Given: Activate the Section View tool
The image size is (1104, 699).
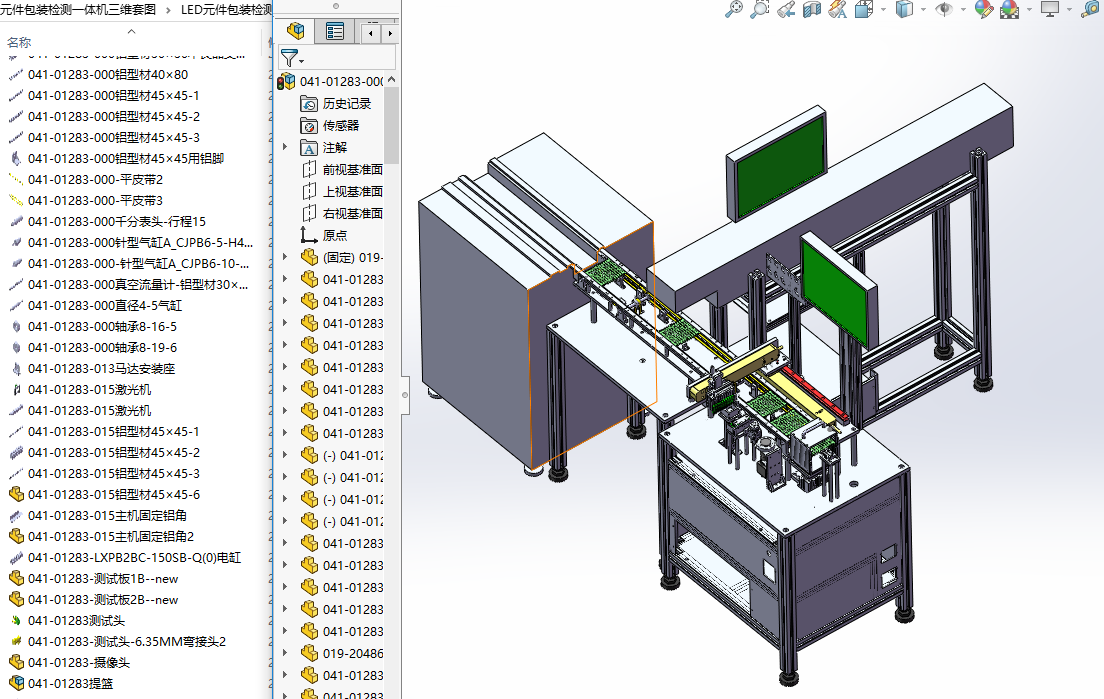Looking at the screenshot, I should pos(812,9).
